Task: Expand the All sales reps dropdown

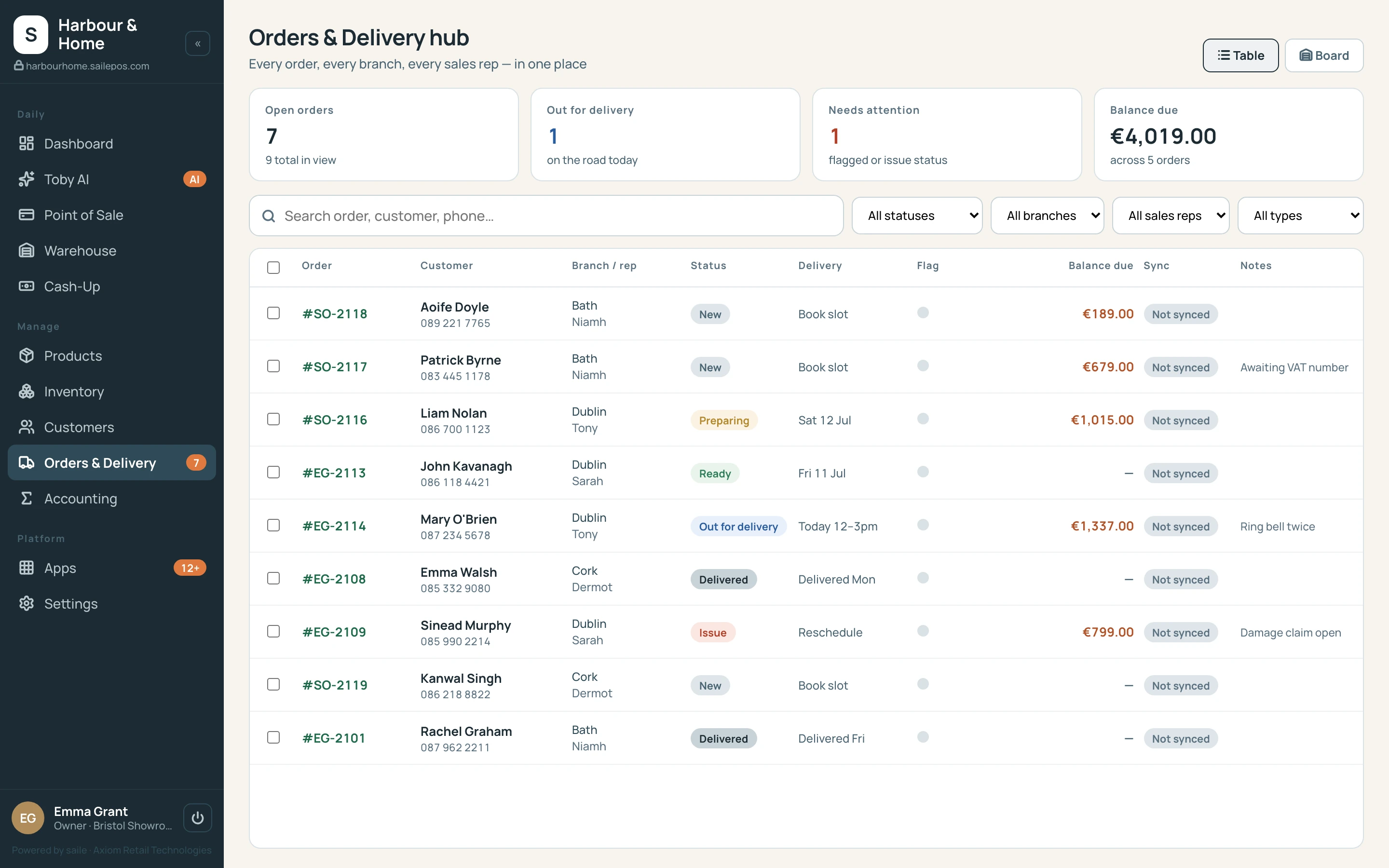Action: tap(1171, 216)
